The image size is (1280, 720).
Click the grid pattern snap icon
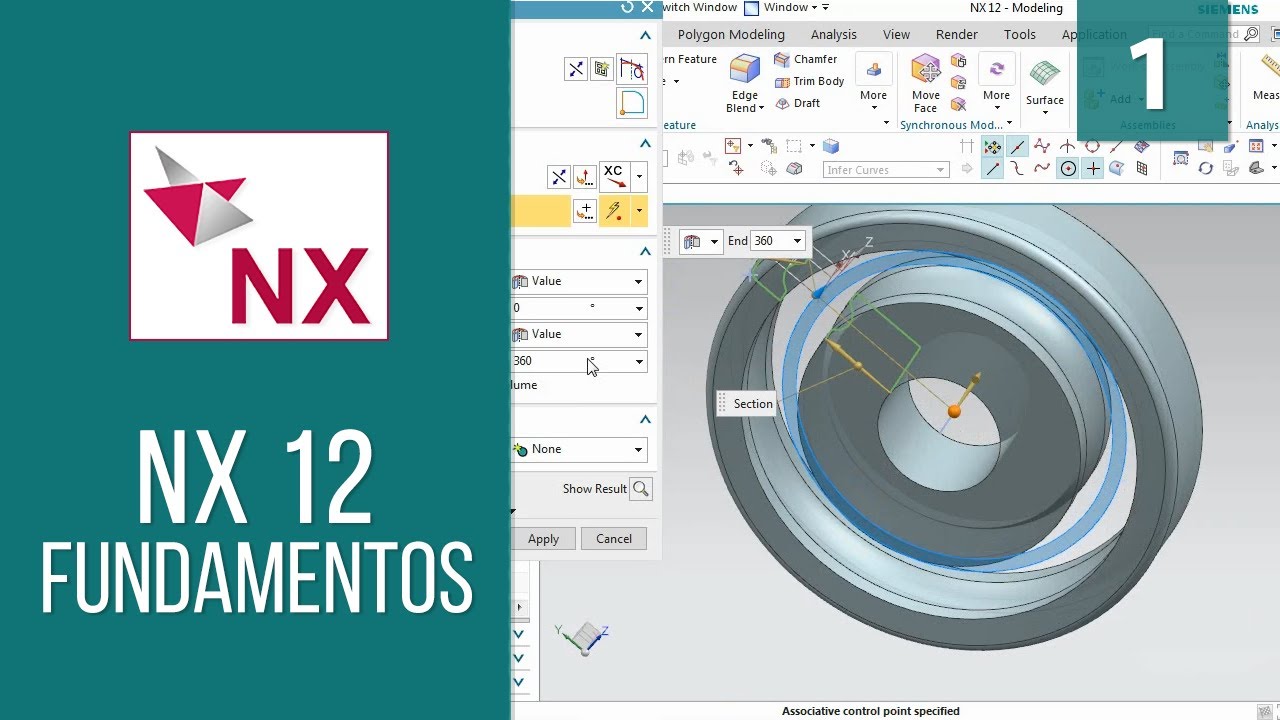pyautogui.click(x=1142, y=169)
